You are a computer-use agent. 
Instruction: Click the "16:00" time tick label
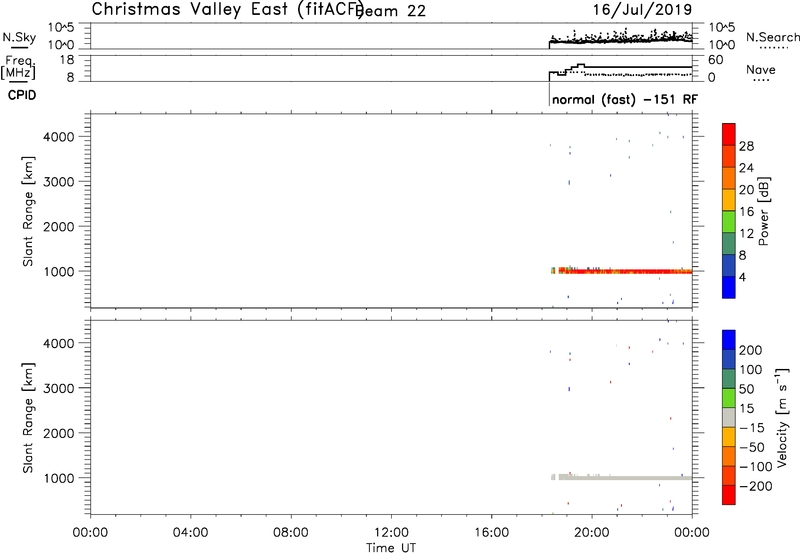point(491,533)
